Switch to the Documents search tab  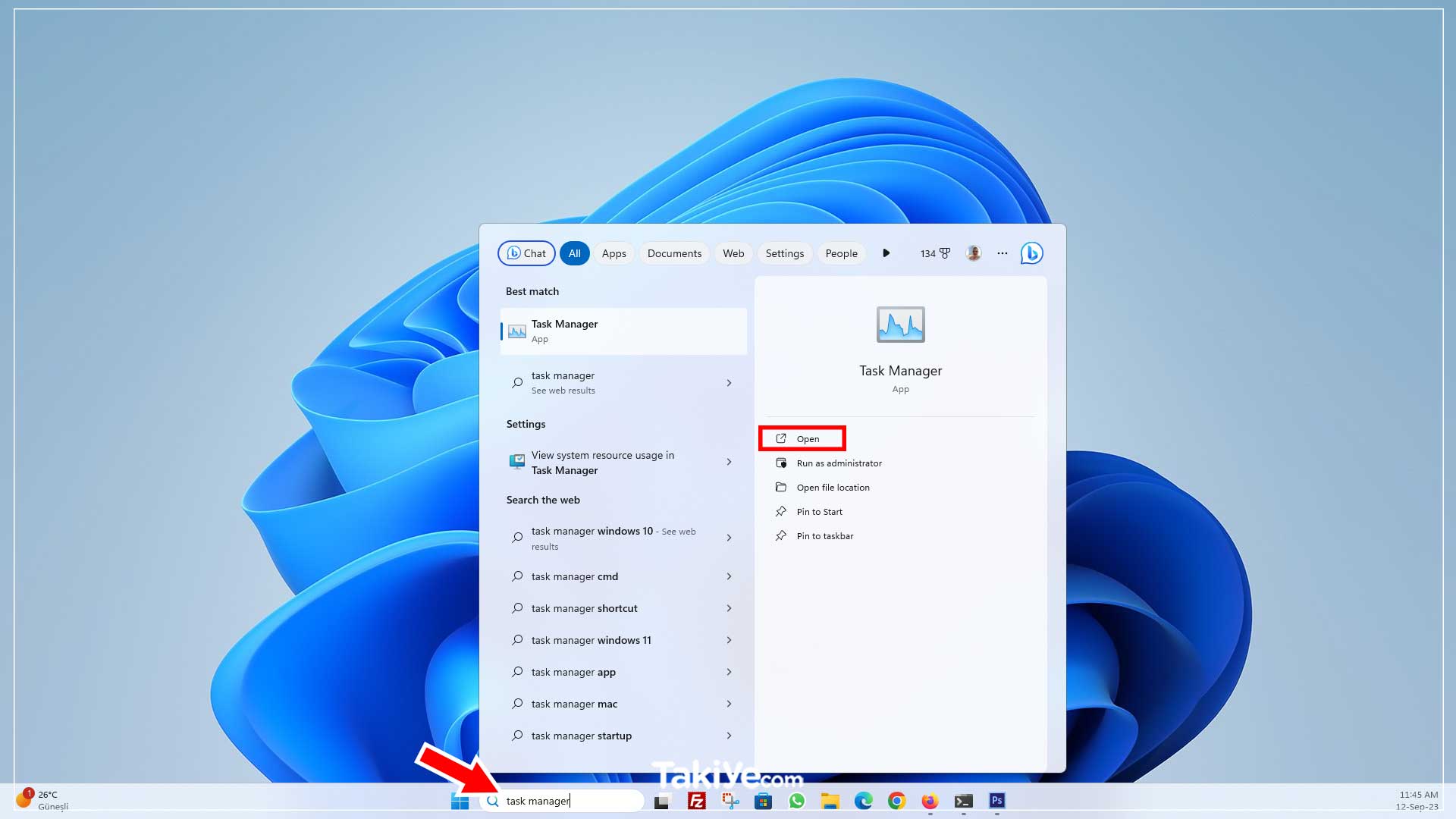673,253
